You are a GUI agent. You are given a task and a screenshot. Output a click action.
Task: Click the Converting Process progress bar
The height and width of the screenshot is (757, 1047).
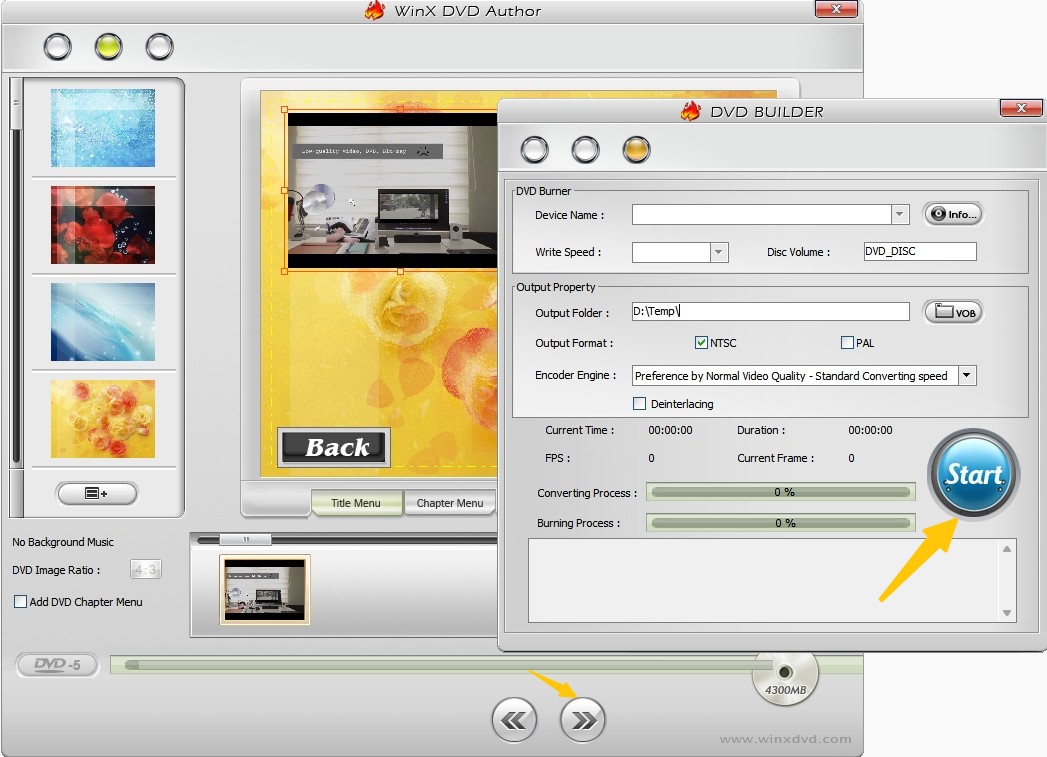click(x=780, y=491)
